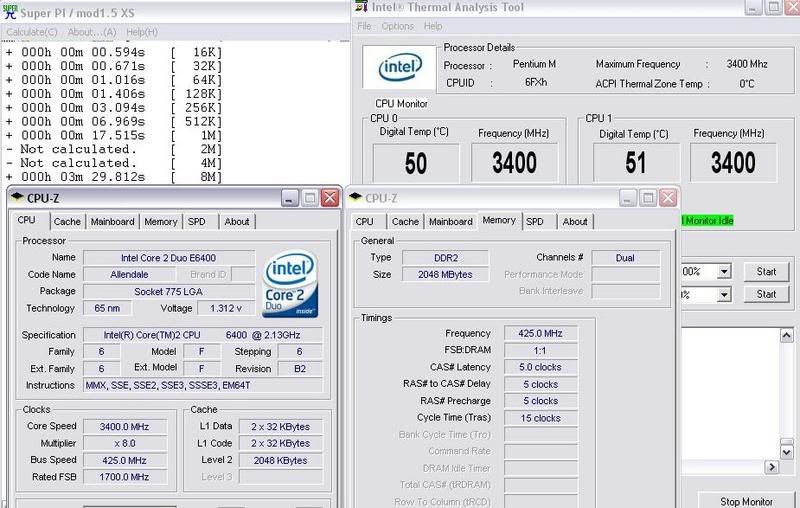Minimize the left CPU-Z window
The height and width of the screenshot is (508, 800).
290,198
